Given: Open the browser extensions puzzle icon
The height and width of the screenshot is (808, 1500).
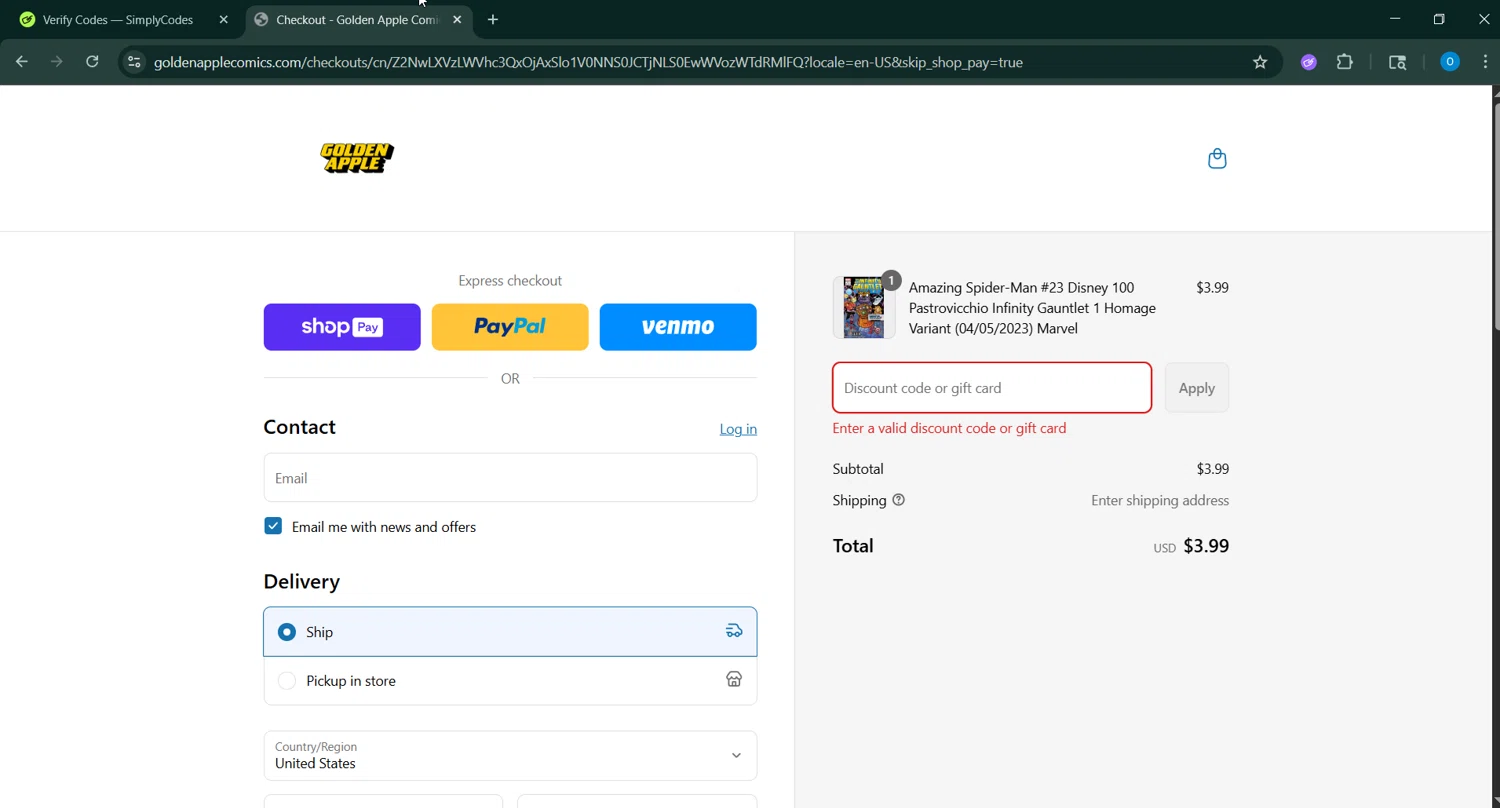Looking at the screenshot, I should (1345, 62).
